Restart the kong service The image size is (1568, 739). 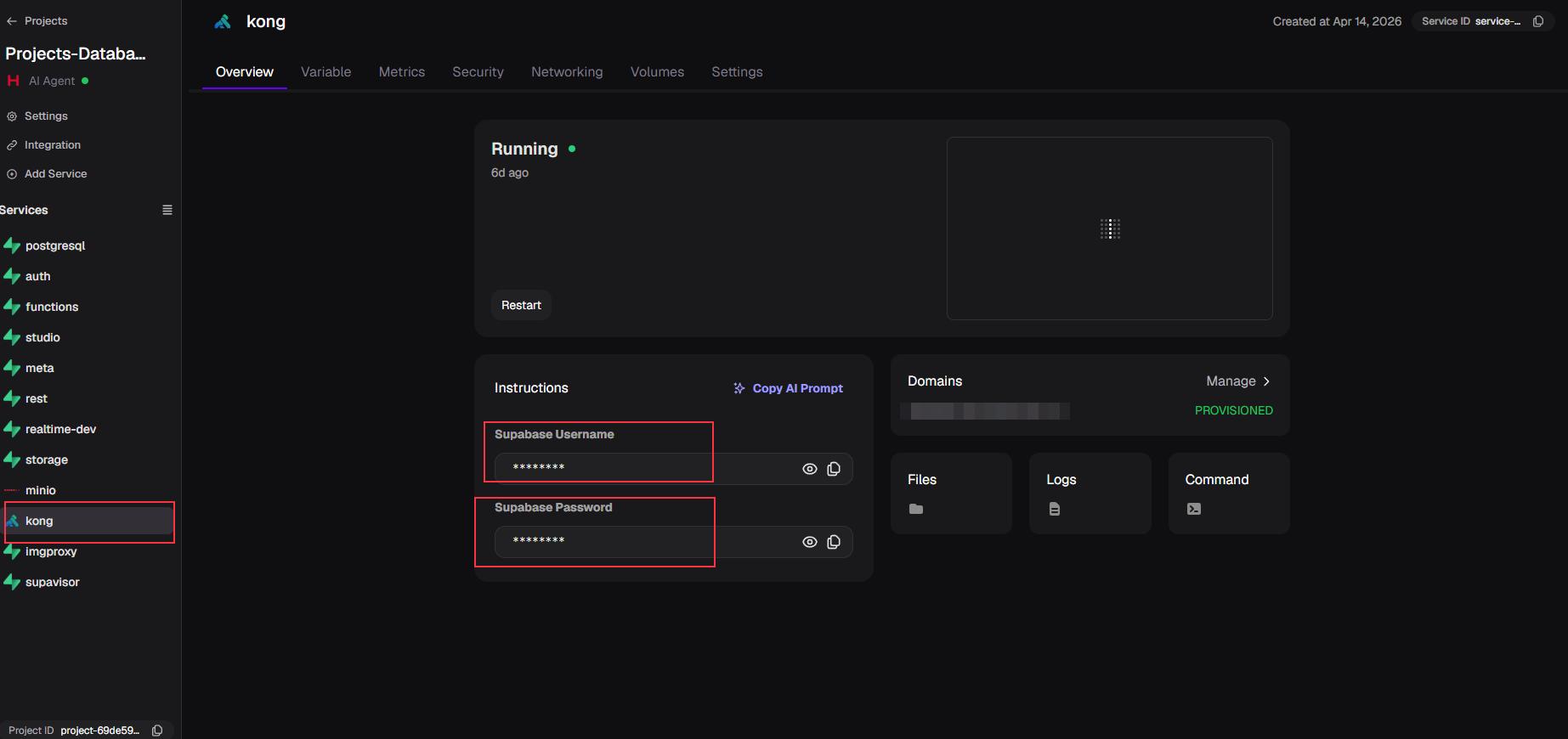tap(521, 305)
